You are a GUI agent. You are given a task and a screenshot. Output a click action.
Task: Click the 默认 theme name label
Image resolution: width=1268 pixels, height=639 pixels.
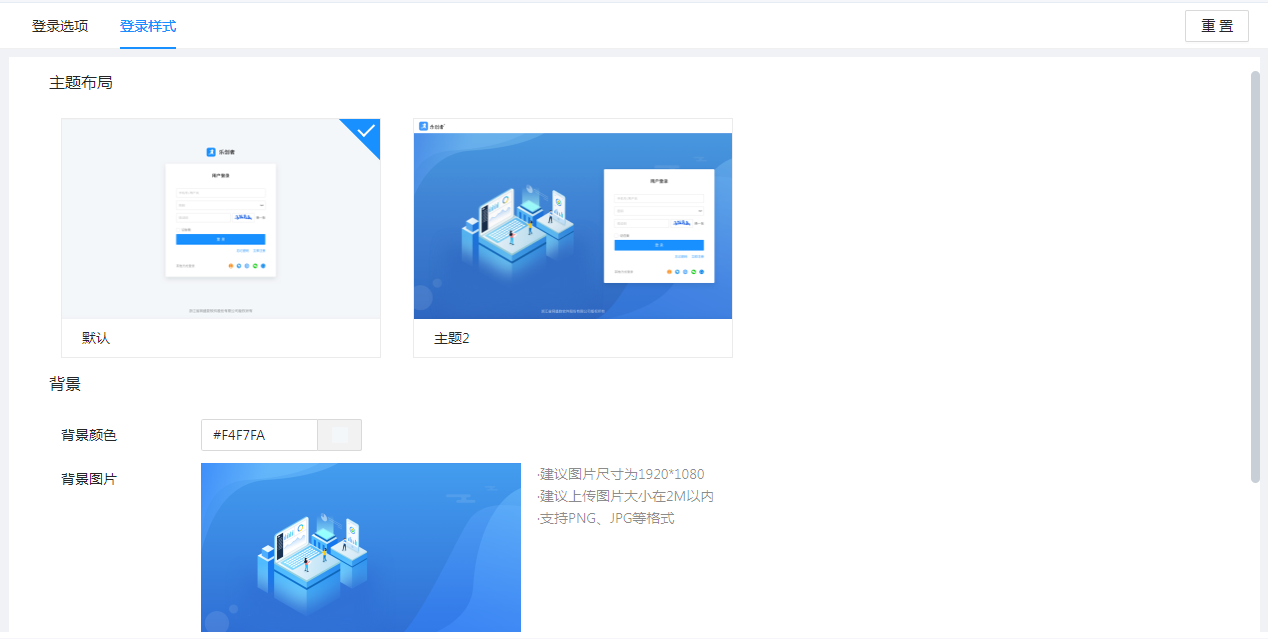(x=96, y=338)
